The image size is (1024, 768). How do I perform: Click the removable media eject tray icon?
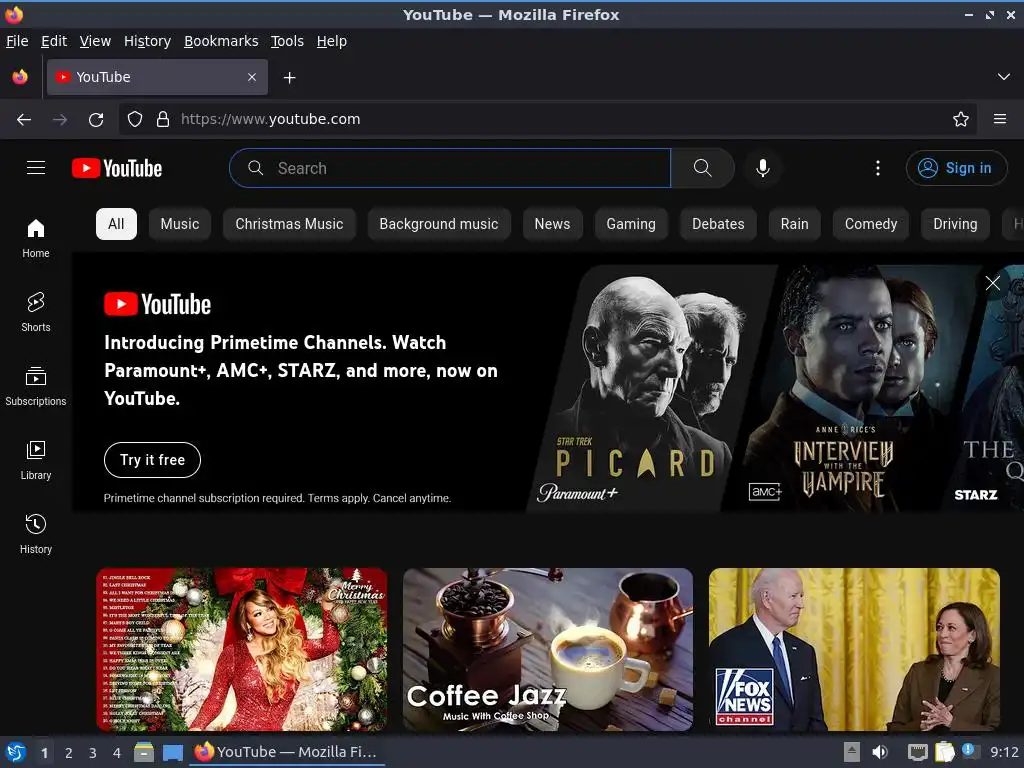click(x=851, y=752)
